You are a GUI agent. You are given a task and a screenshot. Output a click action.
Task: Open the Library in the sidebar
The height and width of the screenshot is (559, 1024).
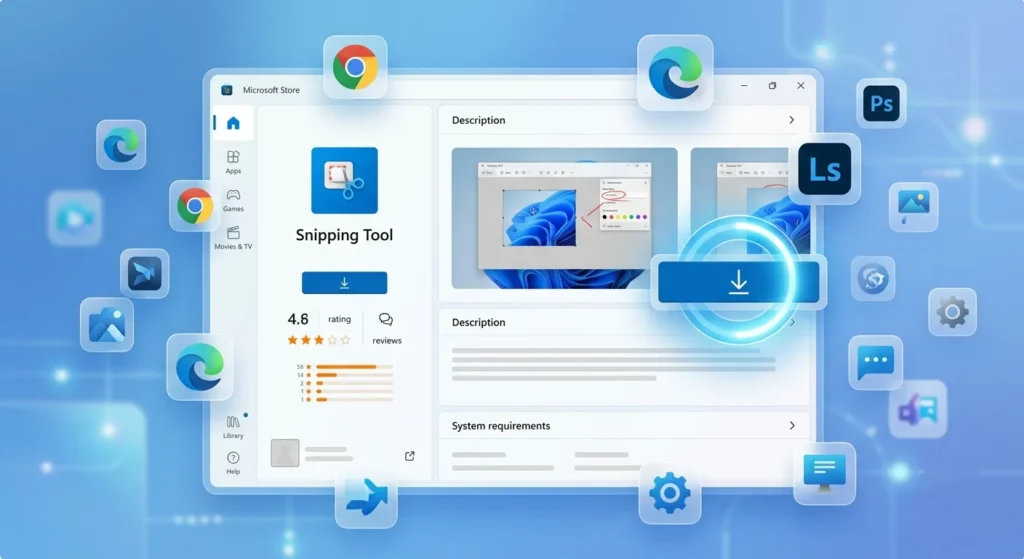233,427
